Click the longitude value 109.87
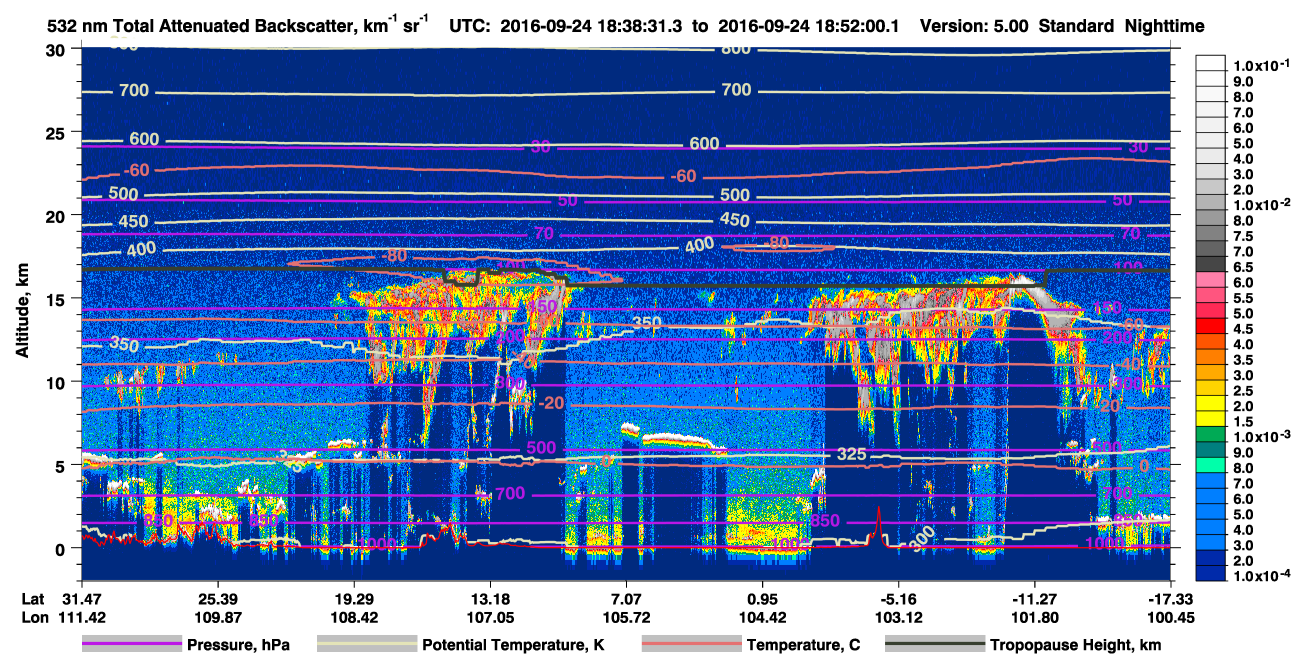 [217, 617]
